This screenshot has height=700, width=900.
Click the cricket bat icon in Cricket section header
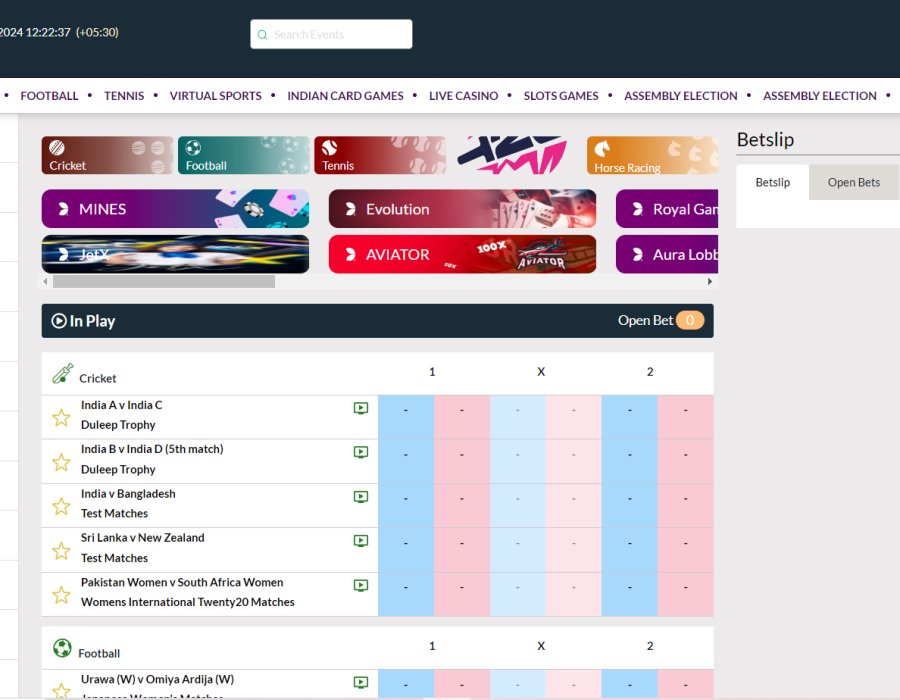(x=62, y=374)
